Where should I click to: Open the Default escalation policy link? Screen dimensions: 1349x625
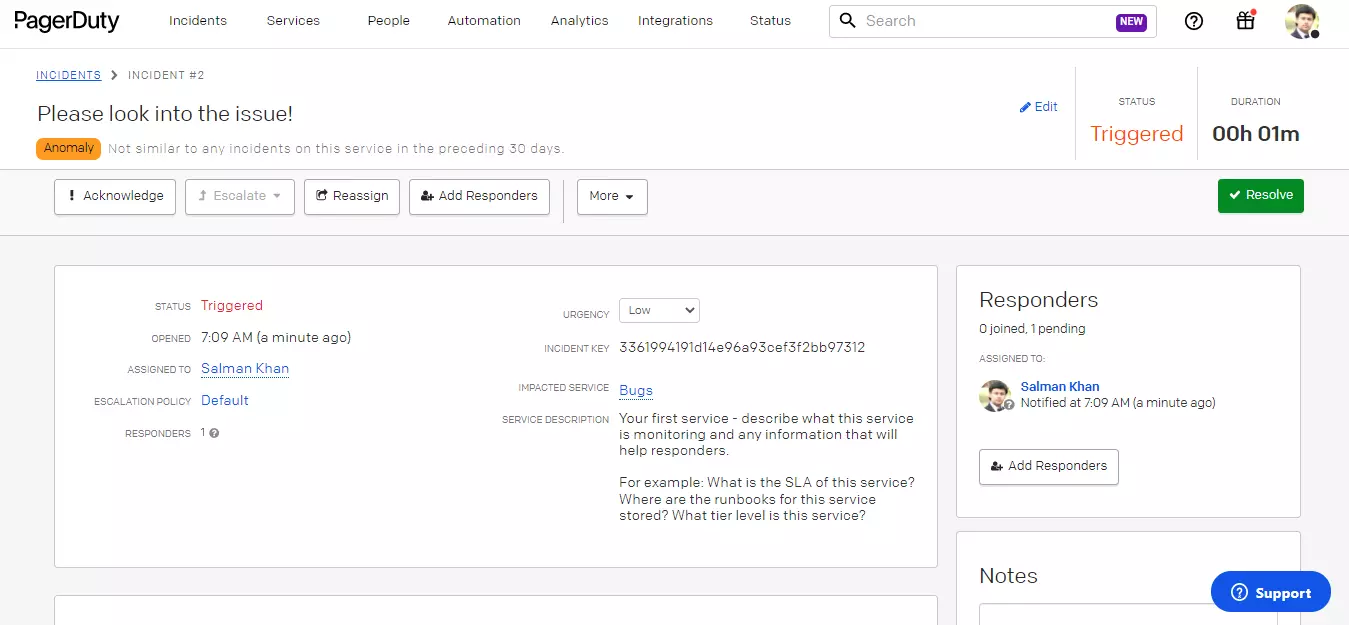(225, 401)
